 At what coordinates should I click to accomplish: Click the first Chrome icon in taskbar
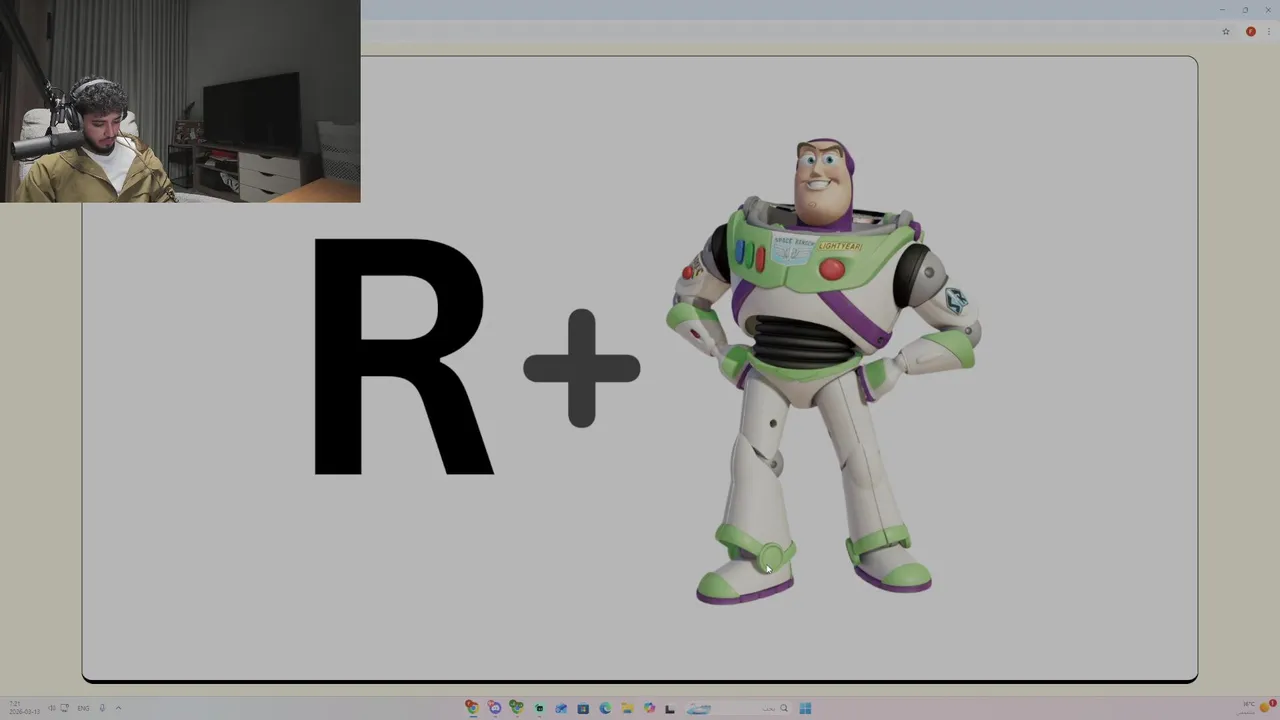point(472,708)
